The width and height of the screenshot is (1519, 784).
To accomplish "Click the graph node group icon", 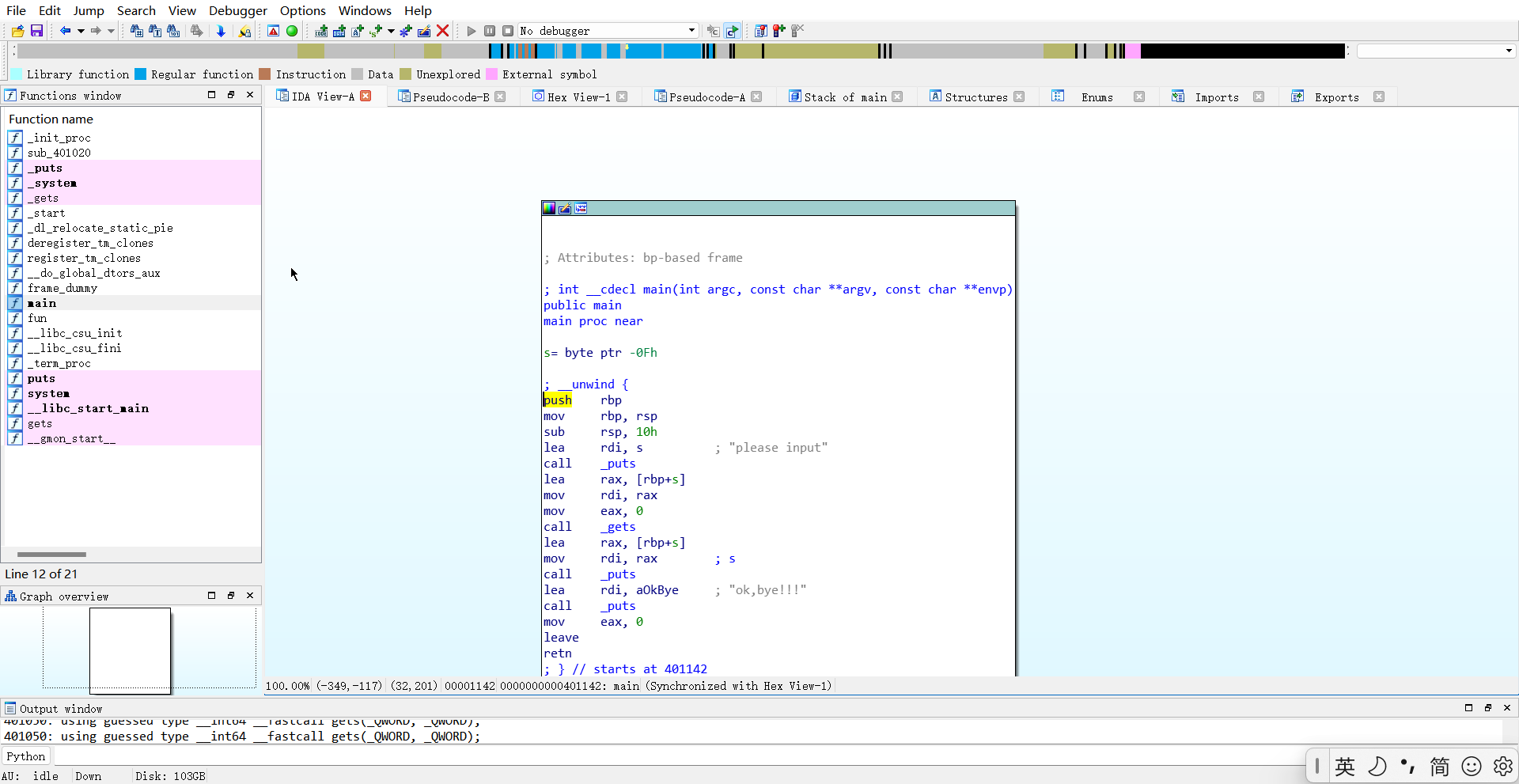I will pos(581,209).
